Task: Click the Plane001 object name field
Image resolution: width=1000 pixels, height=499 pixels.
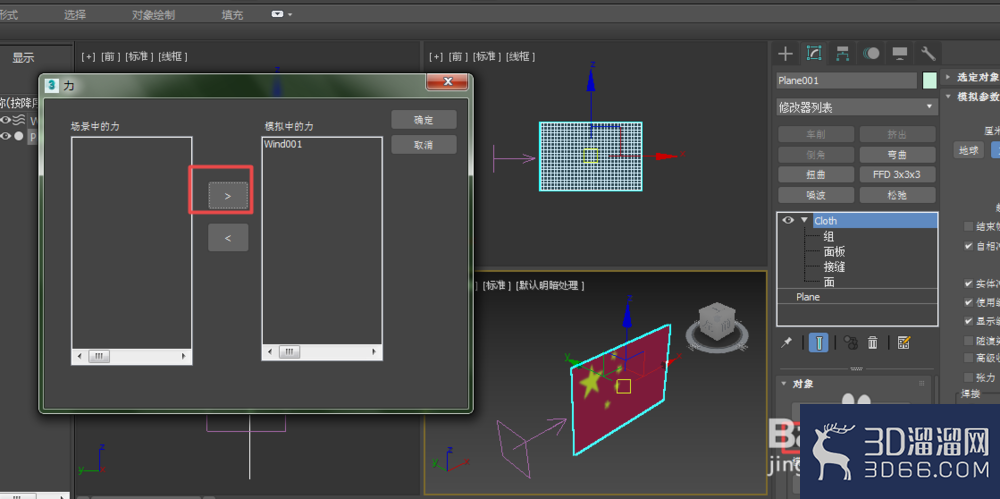Action: 846,80
